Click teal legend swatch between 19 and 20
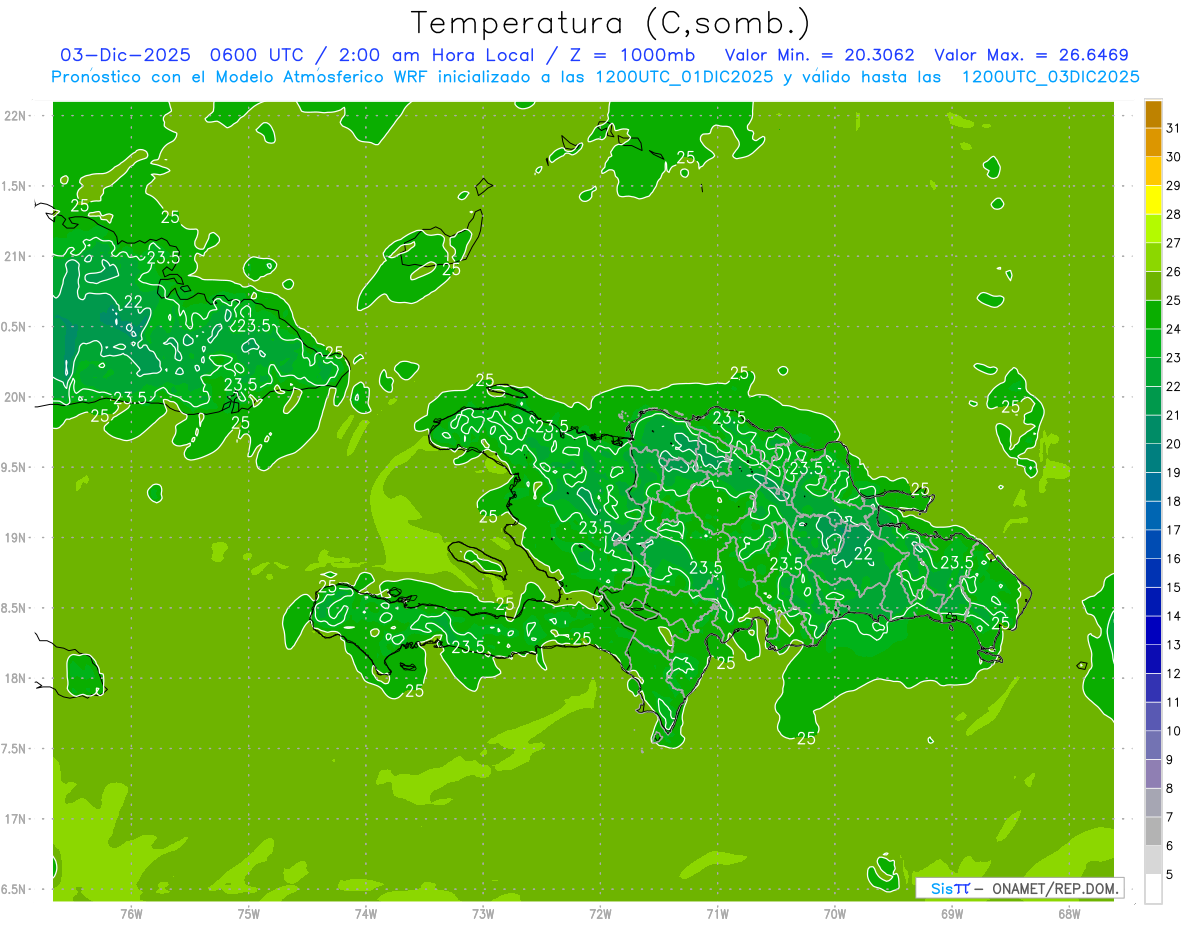 tap(1153, 458)
